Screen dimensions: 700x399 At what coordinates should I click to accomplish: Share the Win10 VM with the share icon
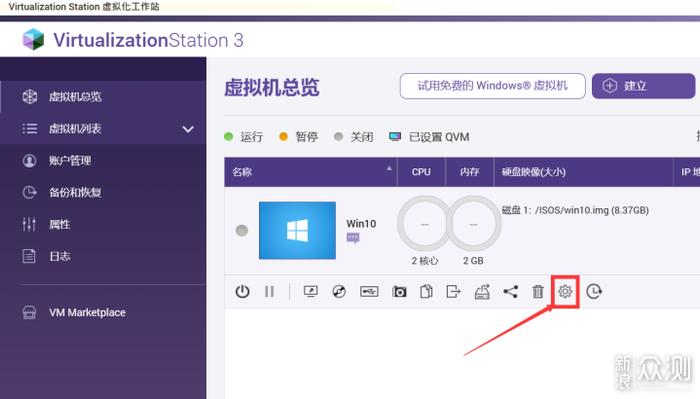511,291
